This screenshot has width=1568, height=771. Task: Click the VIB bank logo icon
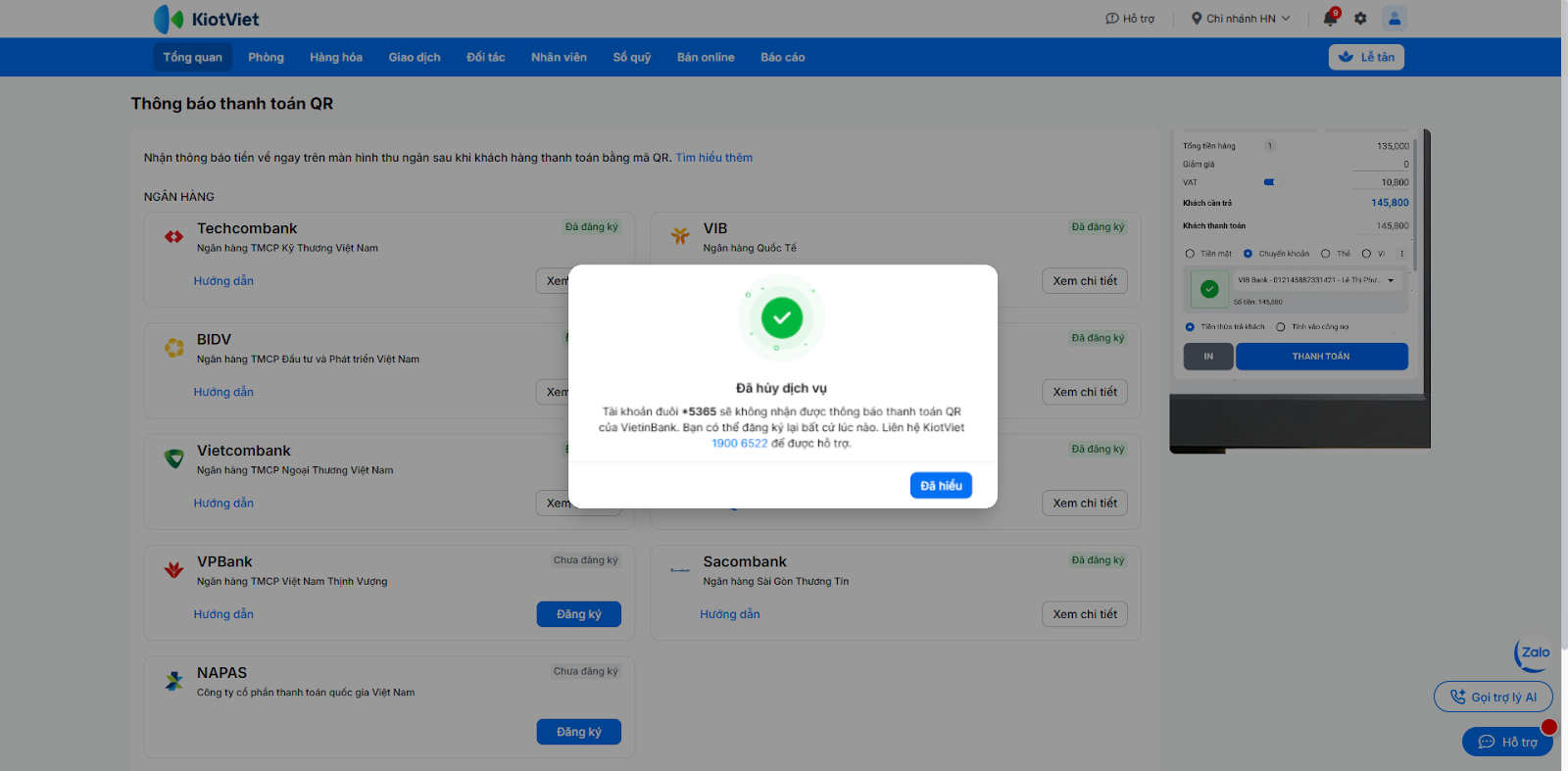[680, 236]
